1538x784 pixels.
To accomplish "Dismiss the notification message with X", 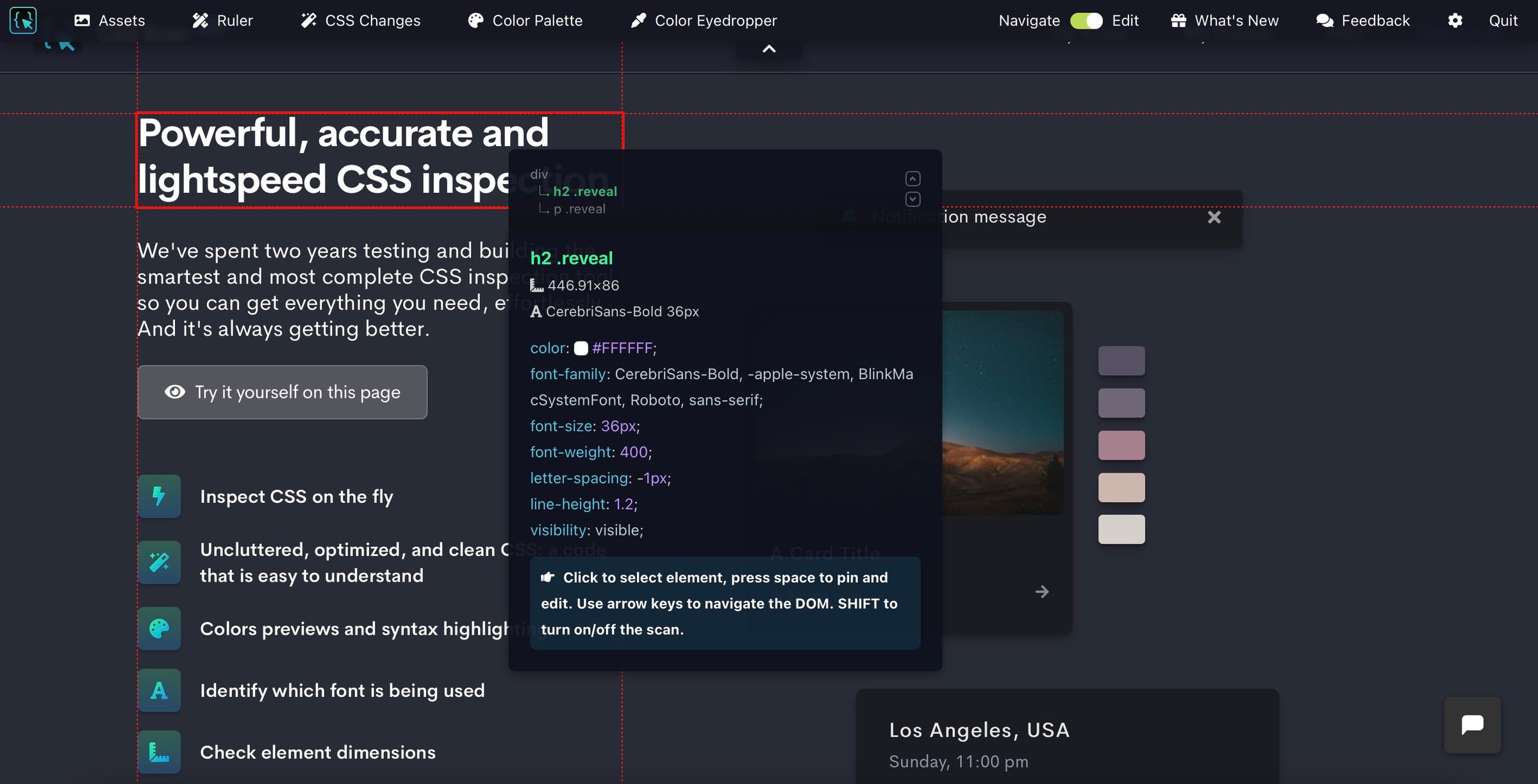I will 1214,217.
